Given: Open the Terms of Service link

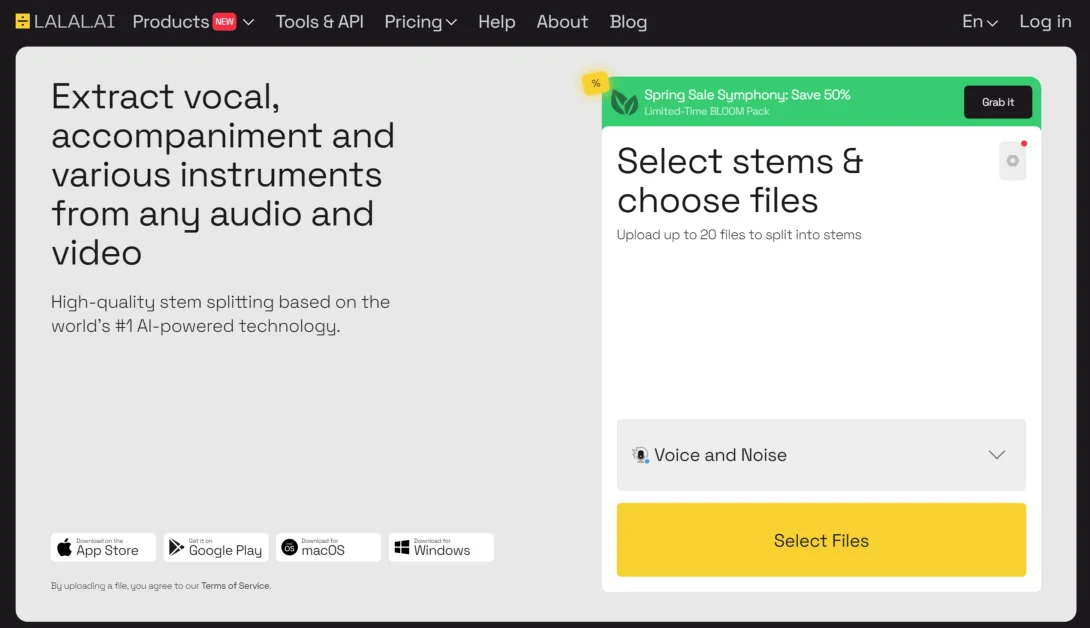Looking at the screenshot, I should point(236,586).
